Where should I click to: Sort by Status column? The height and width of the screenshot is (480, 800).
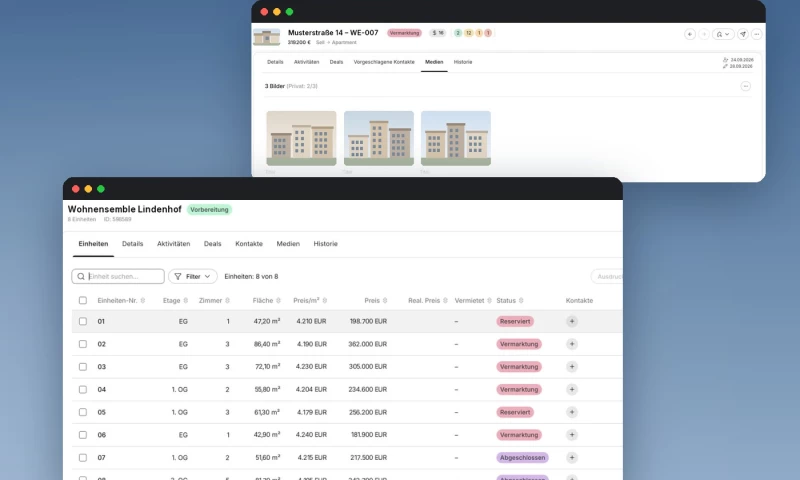(x=510, y=300)
